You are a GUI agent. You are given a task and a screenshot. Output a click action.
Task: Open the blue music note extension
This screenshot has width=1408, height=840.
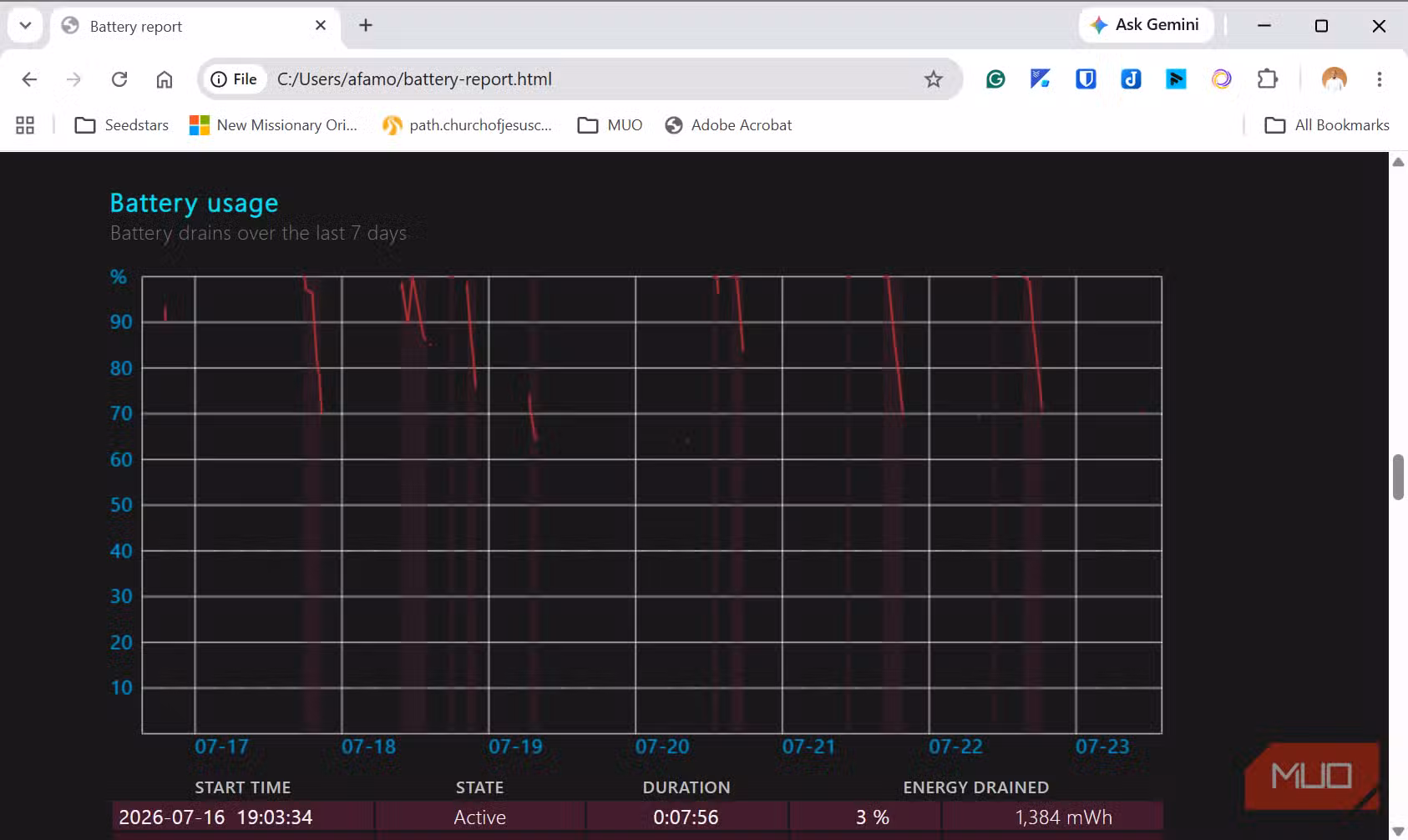1131,79
